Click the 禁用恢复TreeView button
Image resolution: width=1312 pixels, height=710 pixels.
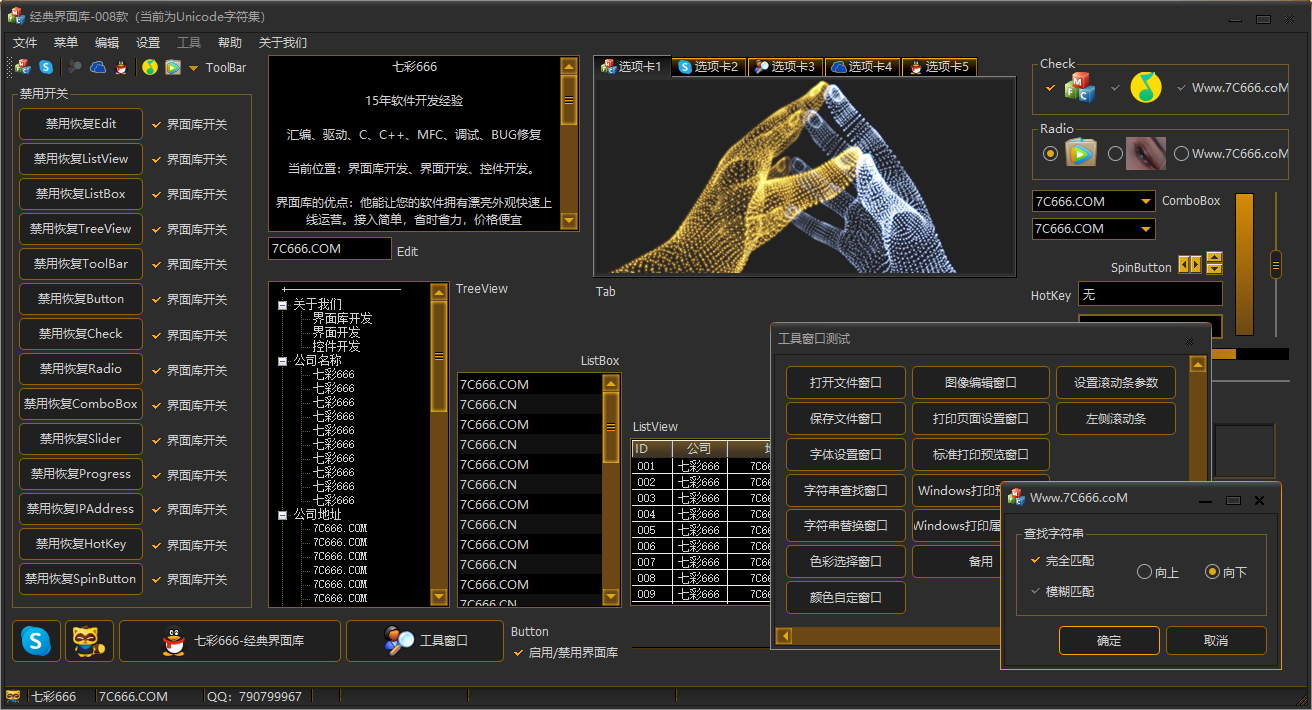coord(80,229)
